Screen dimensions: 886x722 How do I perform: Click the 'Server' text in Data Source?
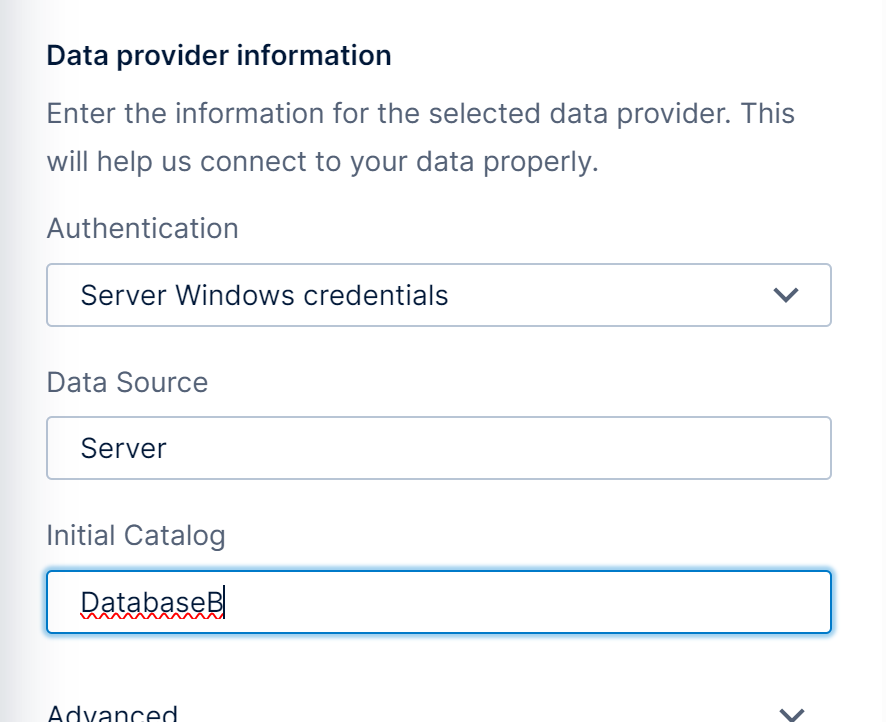pyautogui.click(x=123, y=448)
